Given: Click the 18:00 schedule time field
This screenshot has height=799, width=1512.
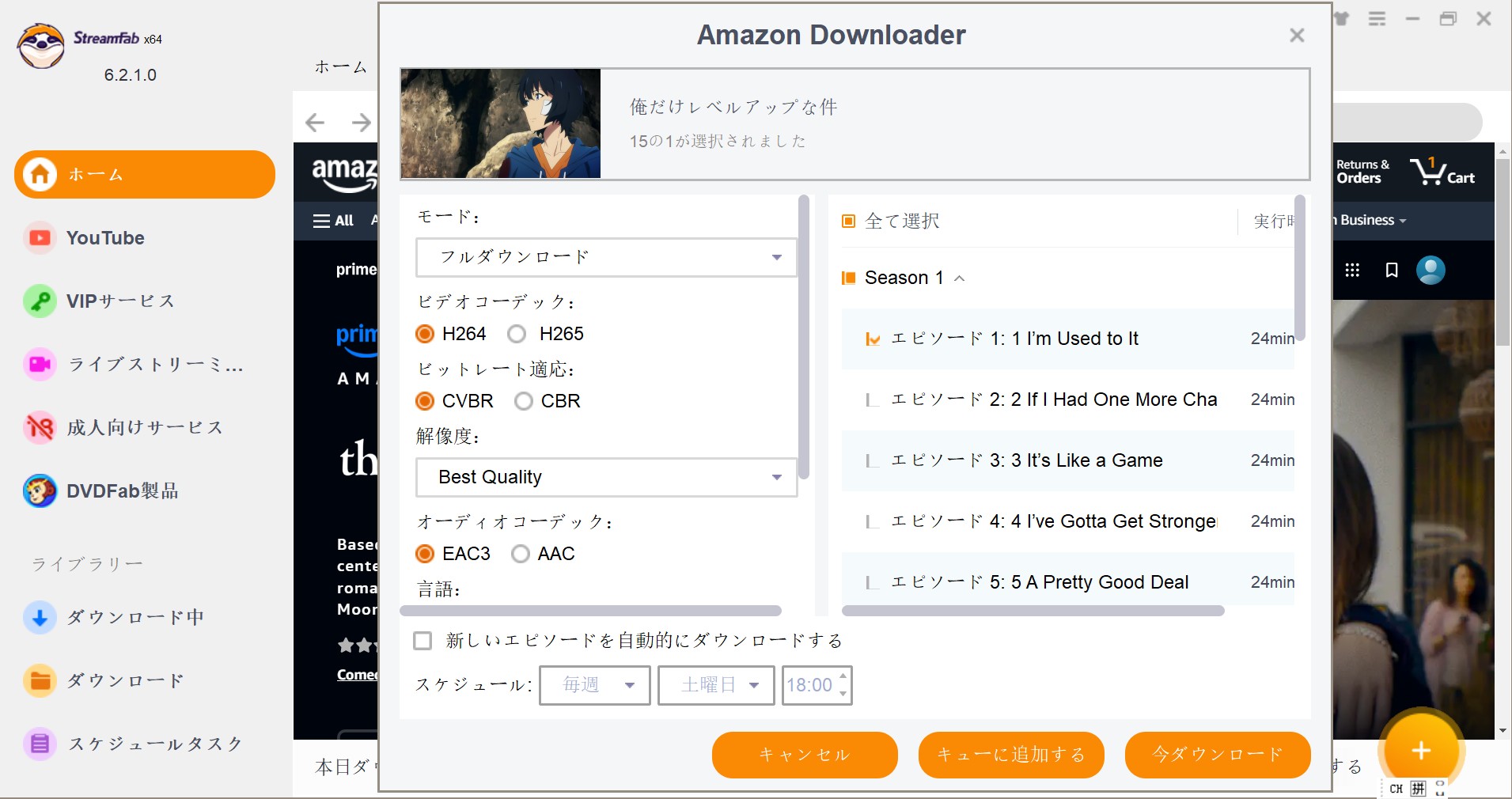Looking at the screenshot, I should 809,685.
